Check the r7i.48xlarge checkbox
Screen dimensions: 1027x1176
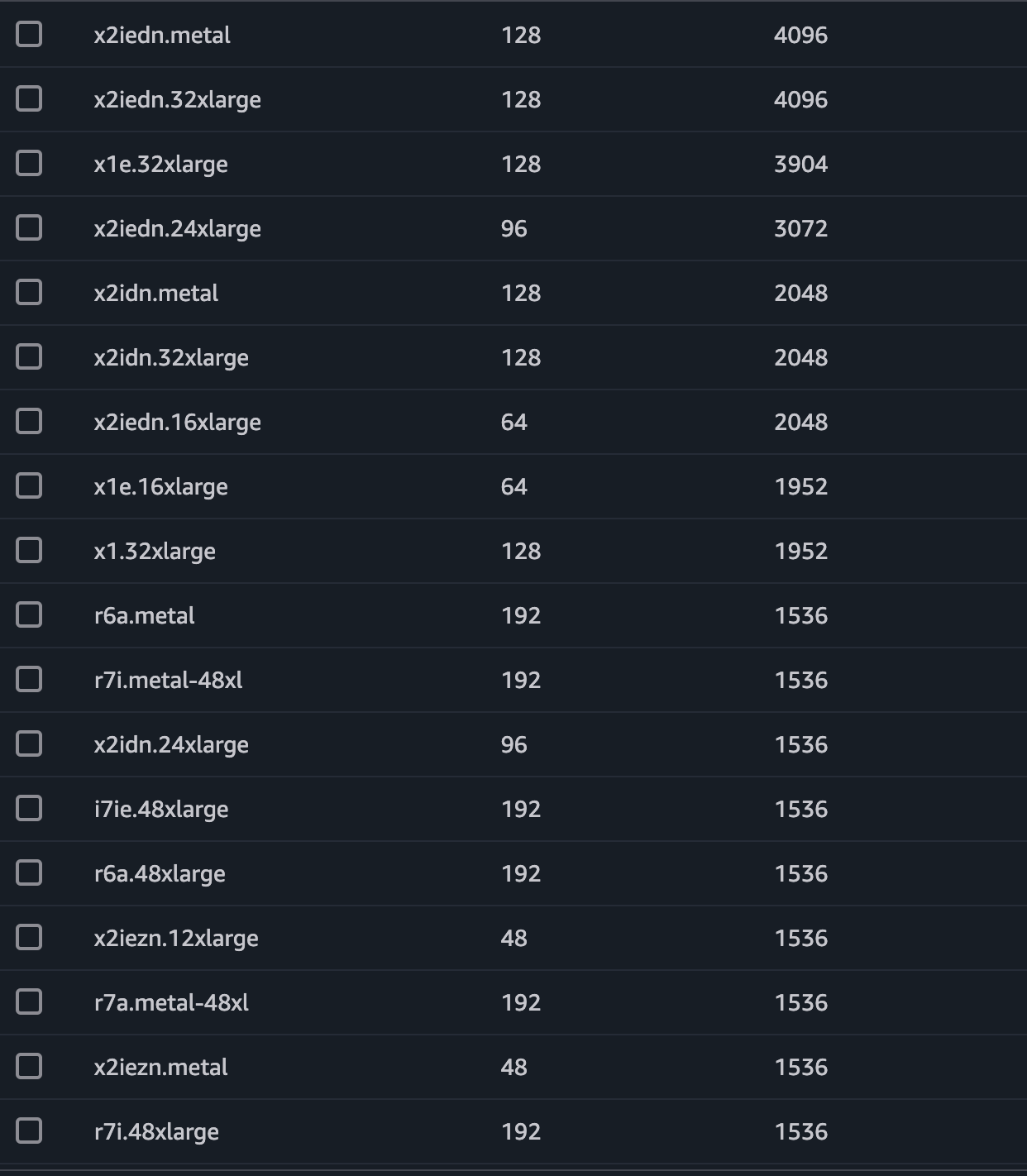(x=29, y=1131)
